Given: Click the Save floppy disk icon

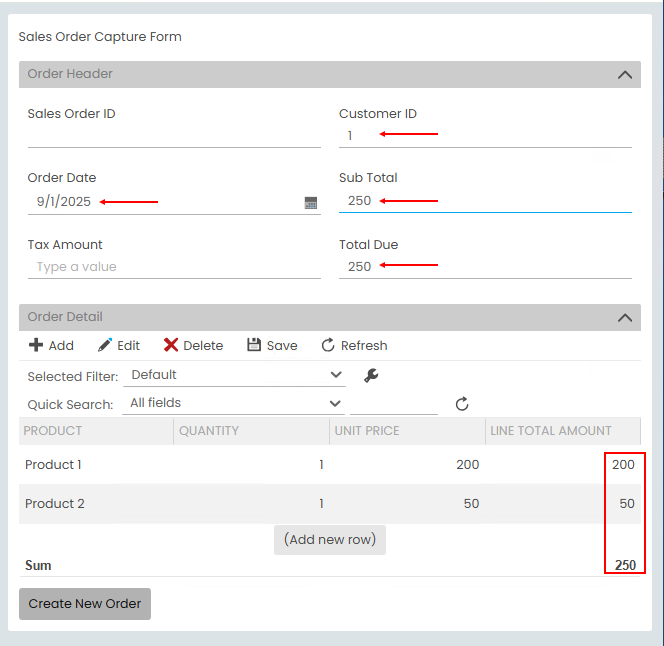Looking at the screenshot, I should point(254,345).
